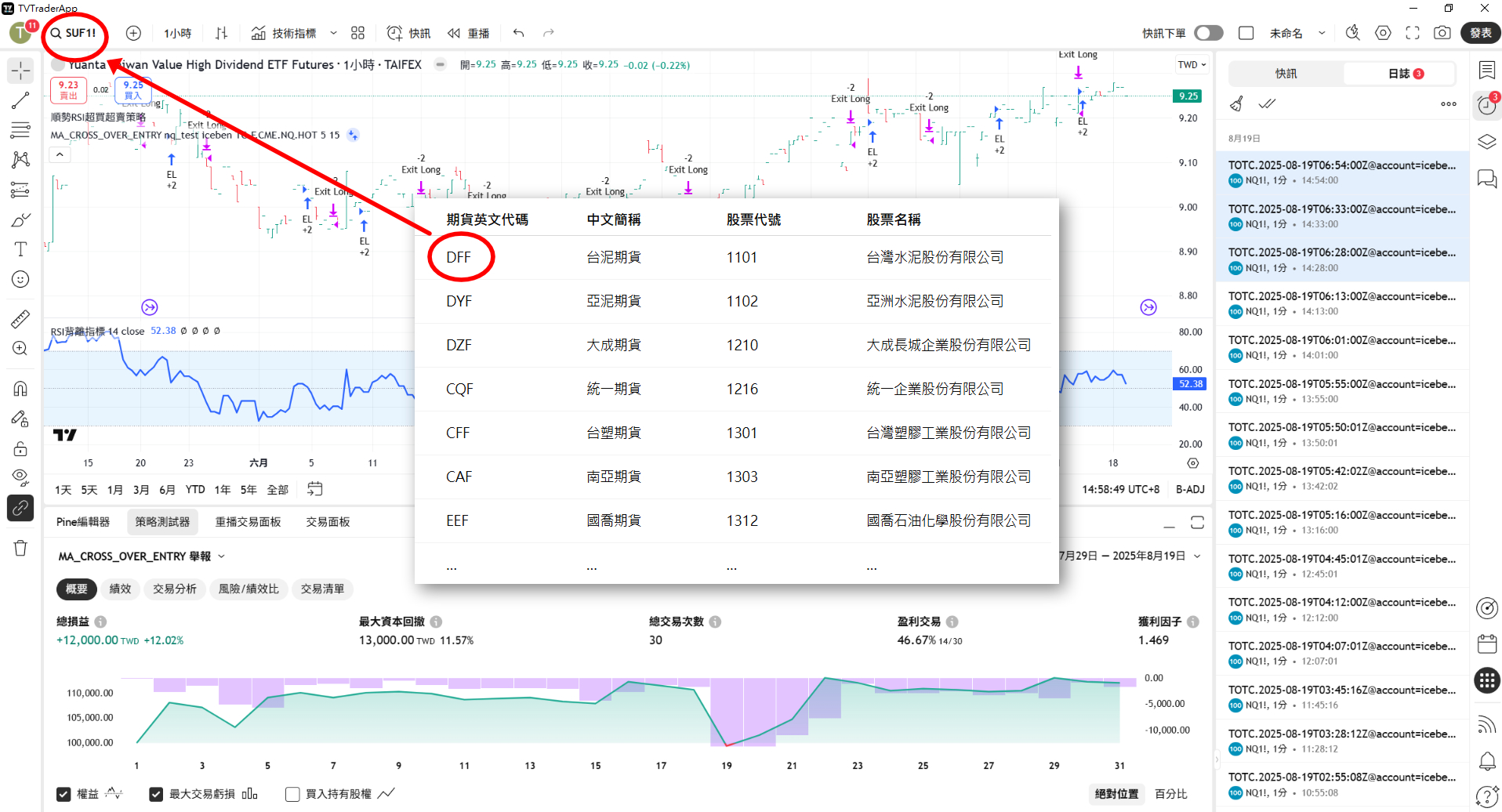Image resolution: width=1502 pixels, height=812 pixels.
Task: Switch to the 快訊 alerts tab
Action: [x=1286, y=74]
